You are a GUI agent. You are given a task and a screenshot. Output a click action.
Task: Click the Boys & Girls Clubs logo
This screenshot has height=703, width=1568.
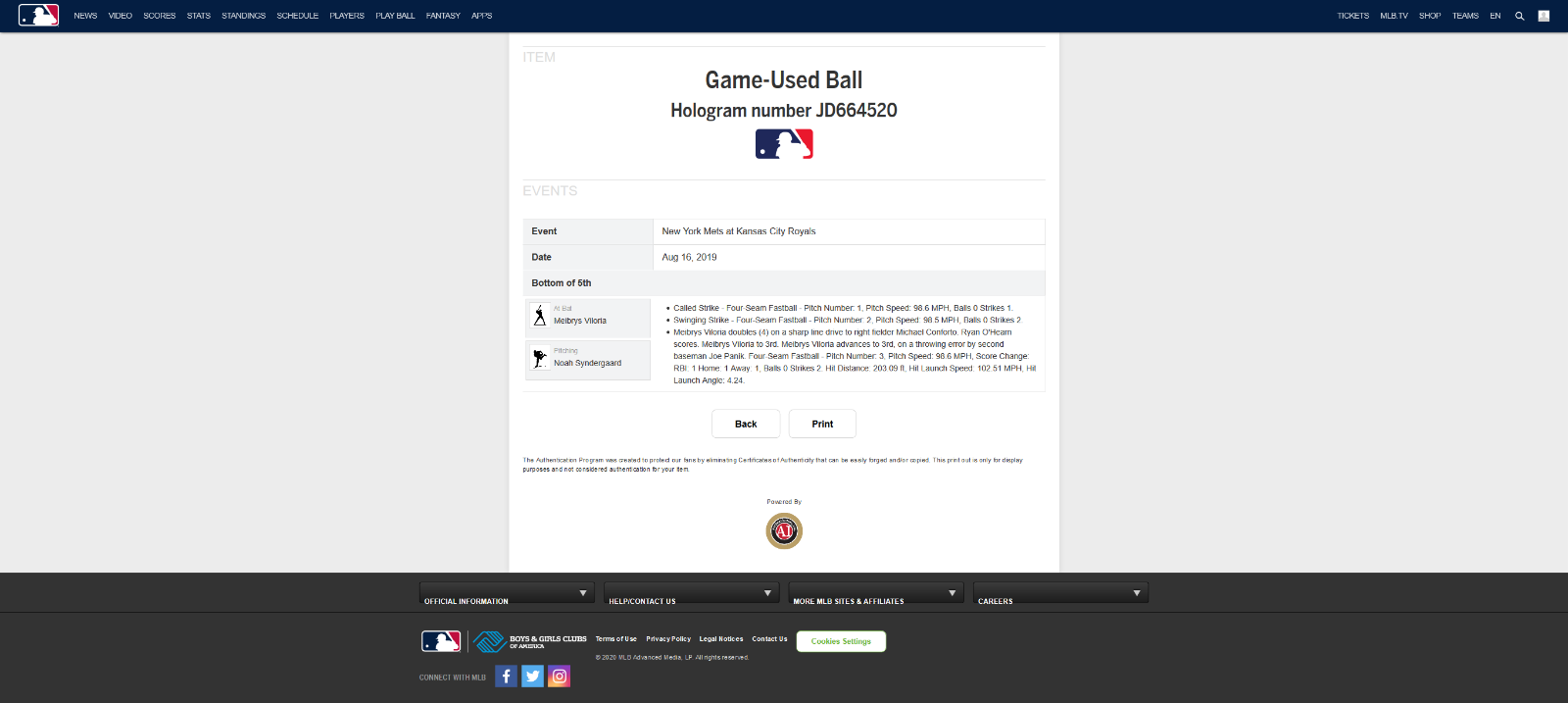pyautogui.click(x=530, y=642)
